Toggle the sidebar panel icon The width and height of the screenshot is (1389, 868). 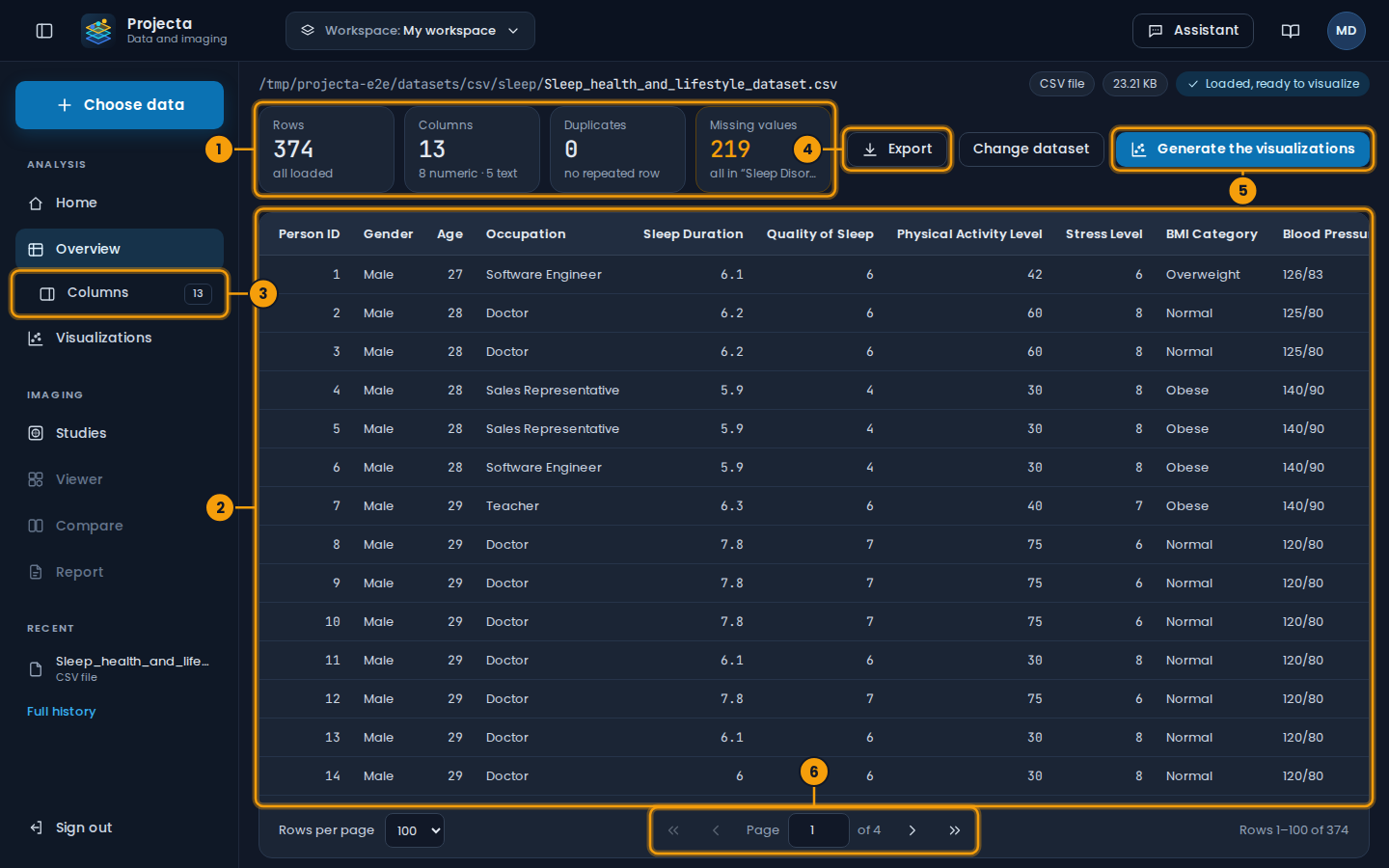(44, 31)
